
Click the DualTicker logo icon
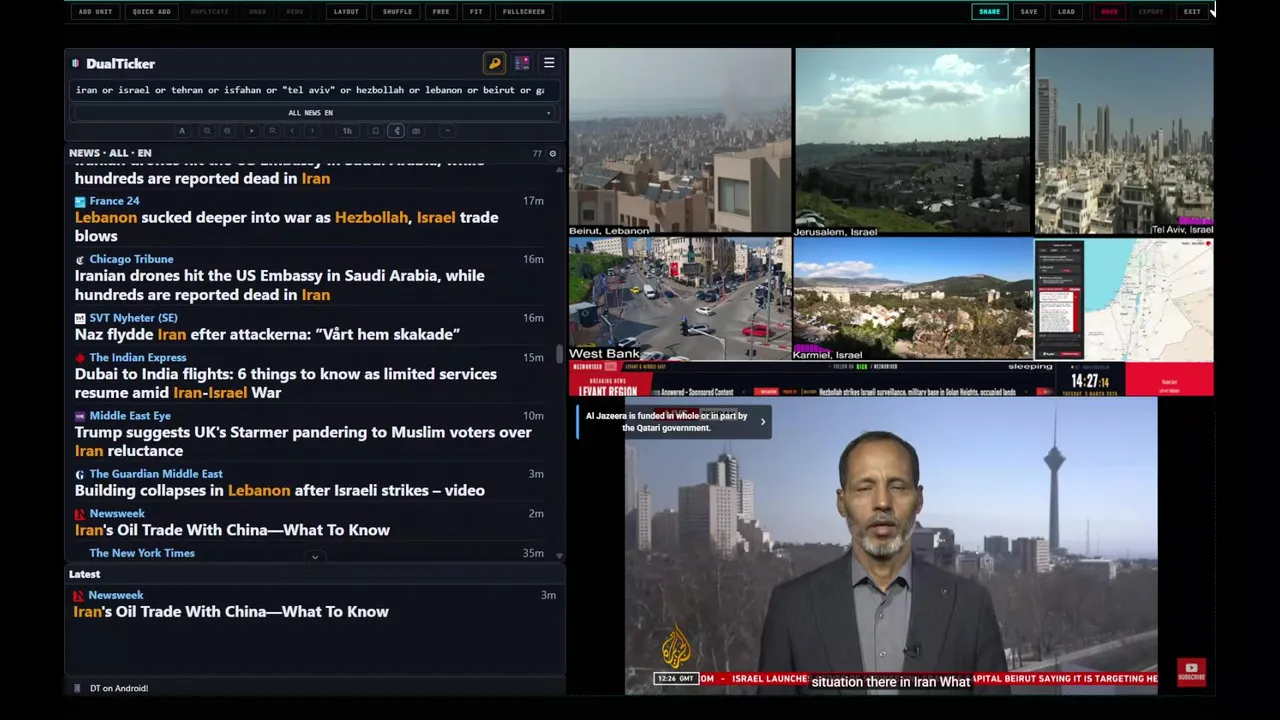(75, 64)
